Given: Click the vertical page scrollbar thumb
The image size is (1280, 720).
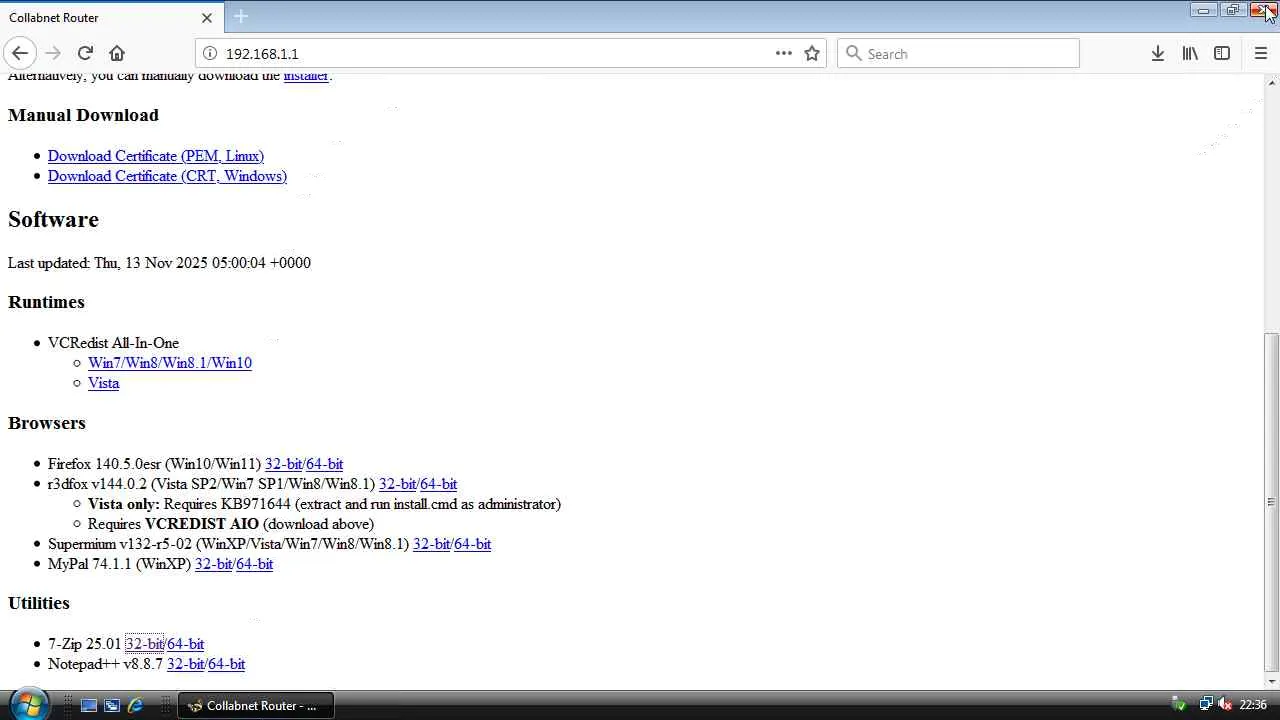Looking at the screenshot, I should coord(1272,502).
